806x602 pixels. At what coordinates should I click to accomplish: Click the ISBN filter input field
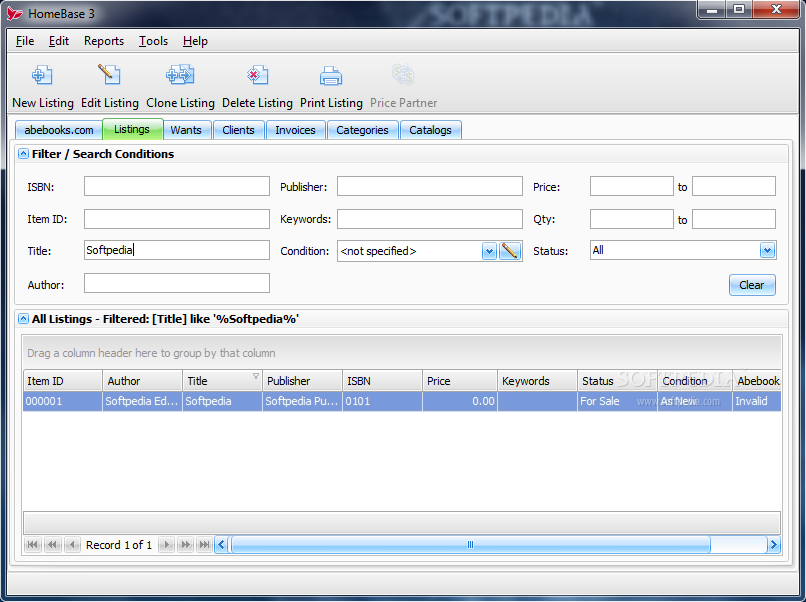point(177,186)
